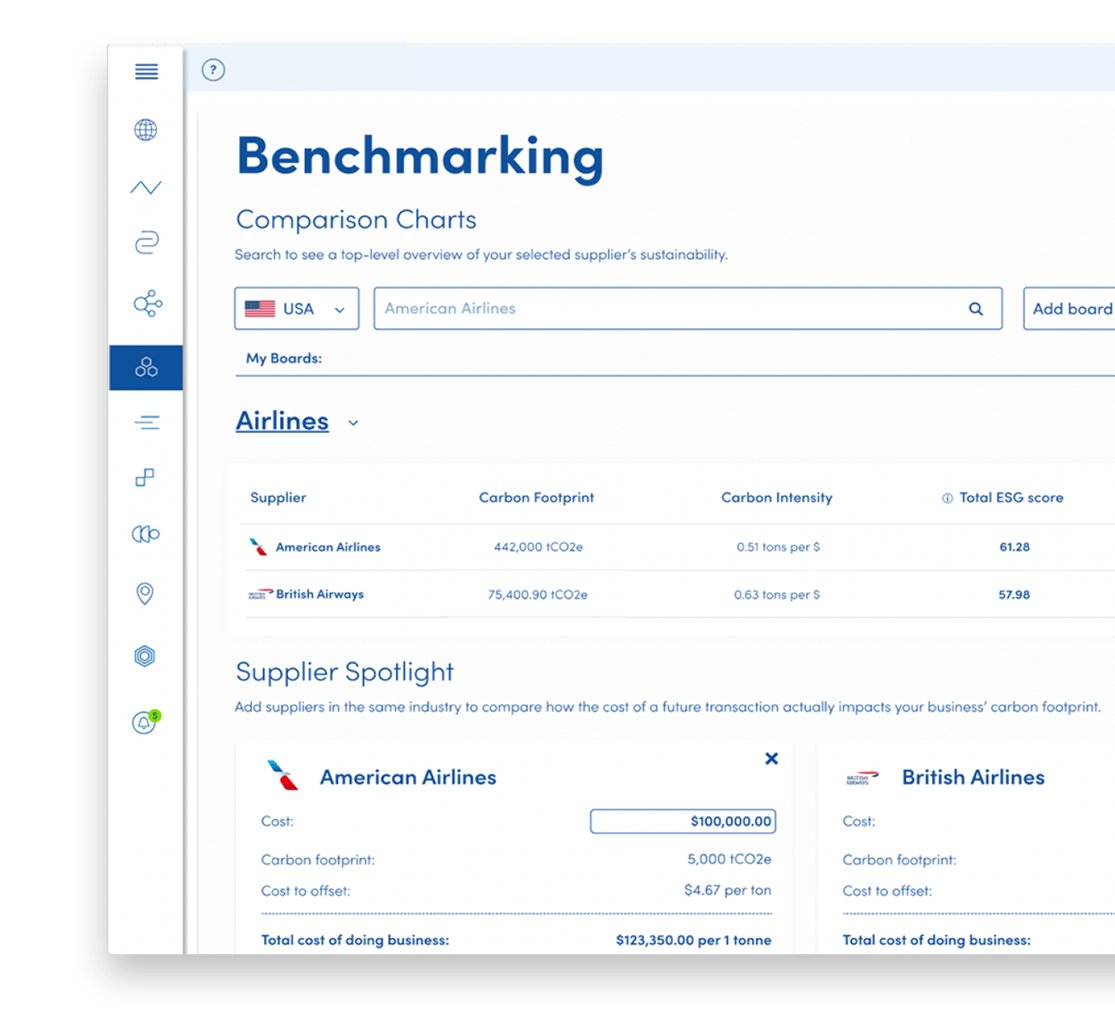
Task: Click the $123,350.00 per 1 tonne total
Action: click(x=693, y=940)
